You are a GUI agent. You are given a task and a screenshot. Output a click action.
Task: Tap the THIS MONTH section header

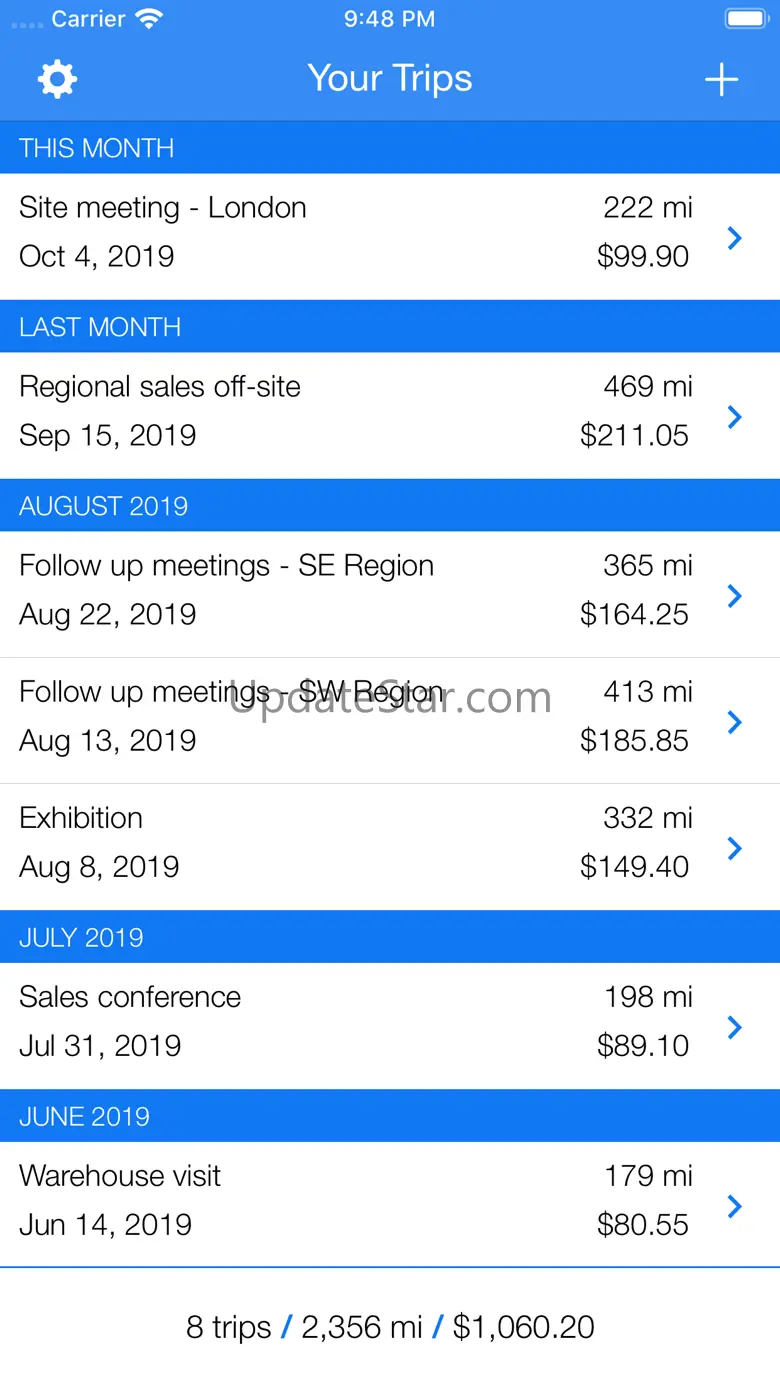point(97,148)
